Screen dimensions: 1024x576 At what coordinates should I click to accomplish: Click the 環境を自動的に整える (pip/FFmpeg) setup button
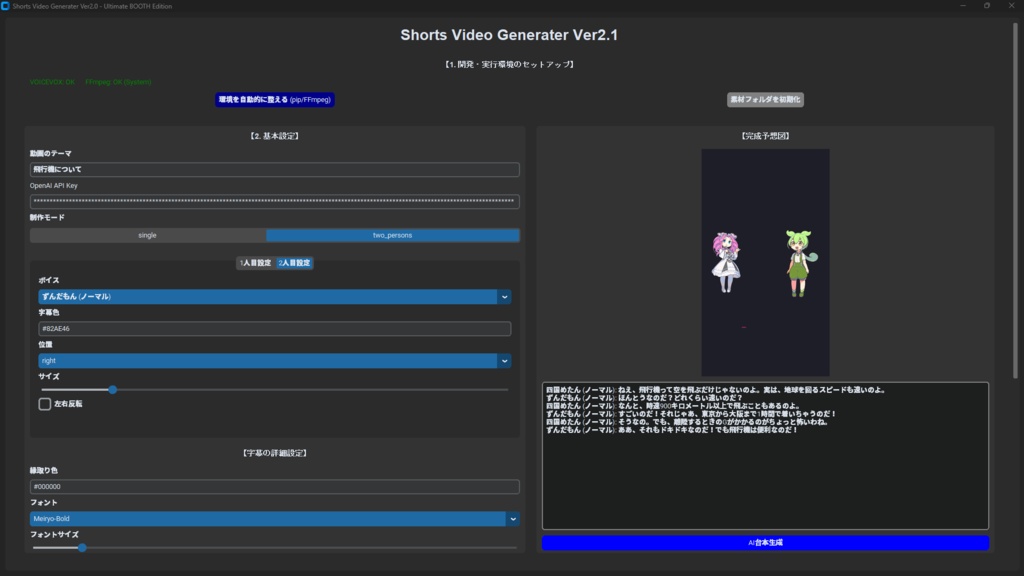pos(274,99)
